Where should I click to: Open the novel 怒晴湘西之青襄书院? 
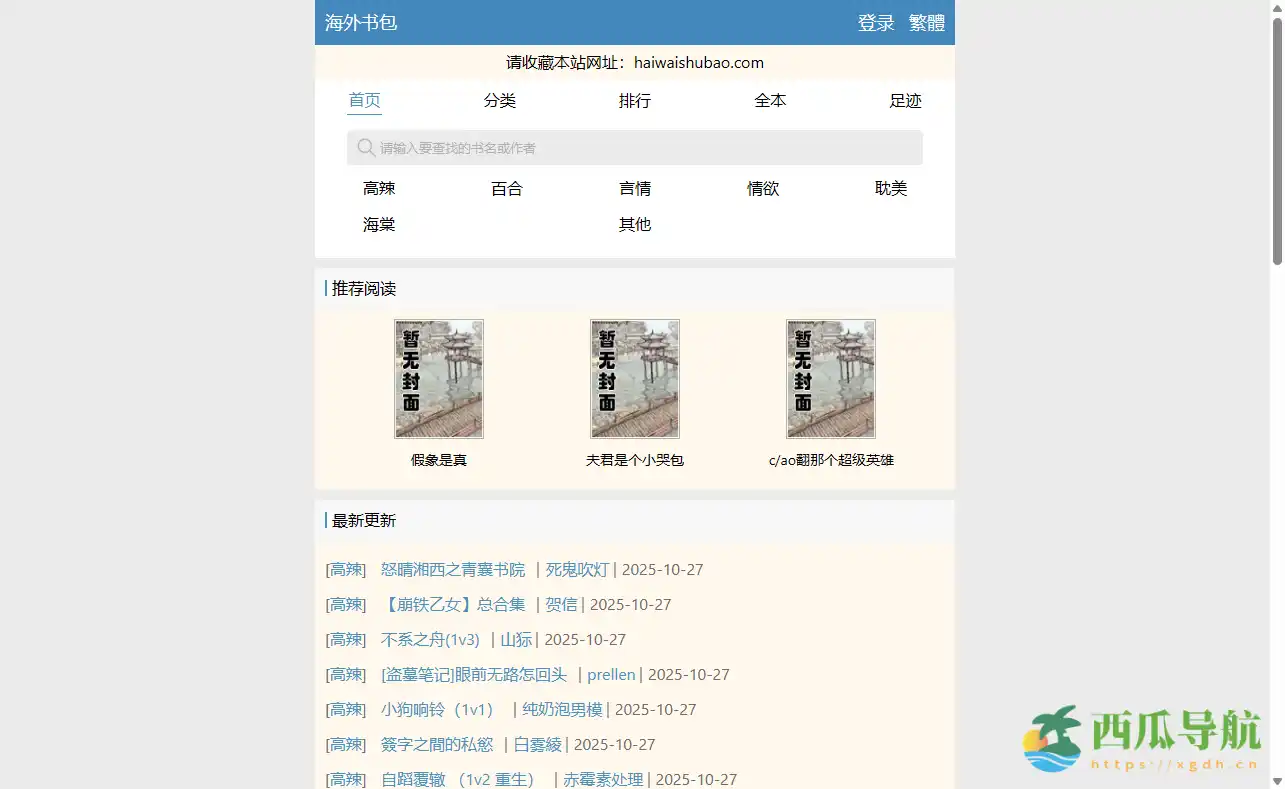[453, 569]
